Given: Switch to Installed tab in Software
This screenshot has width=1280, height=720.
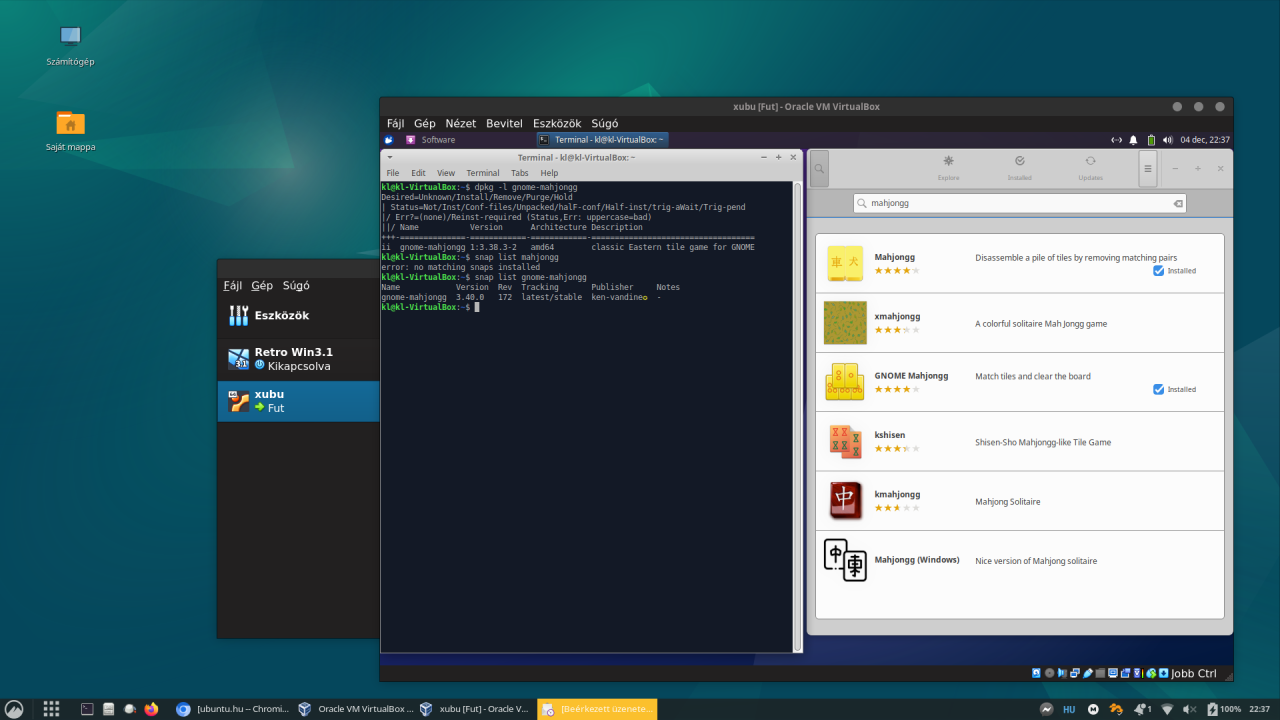Looking at the screenshot, I should point(1019,168).
